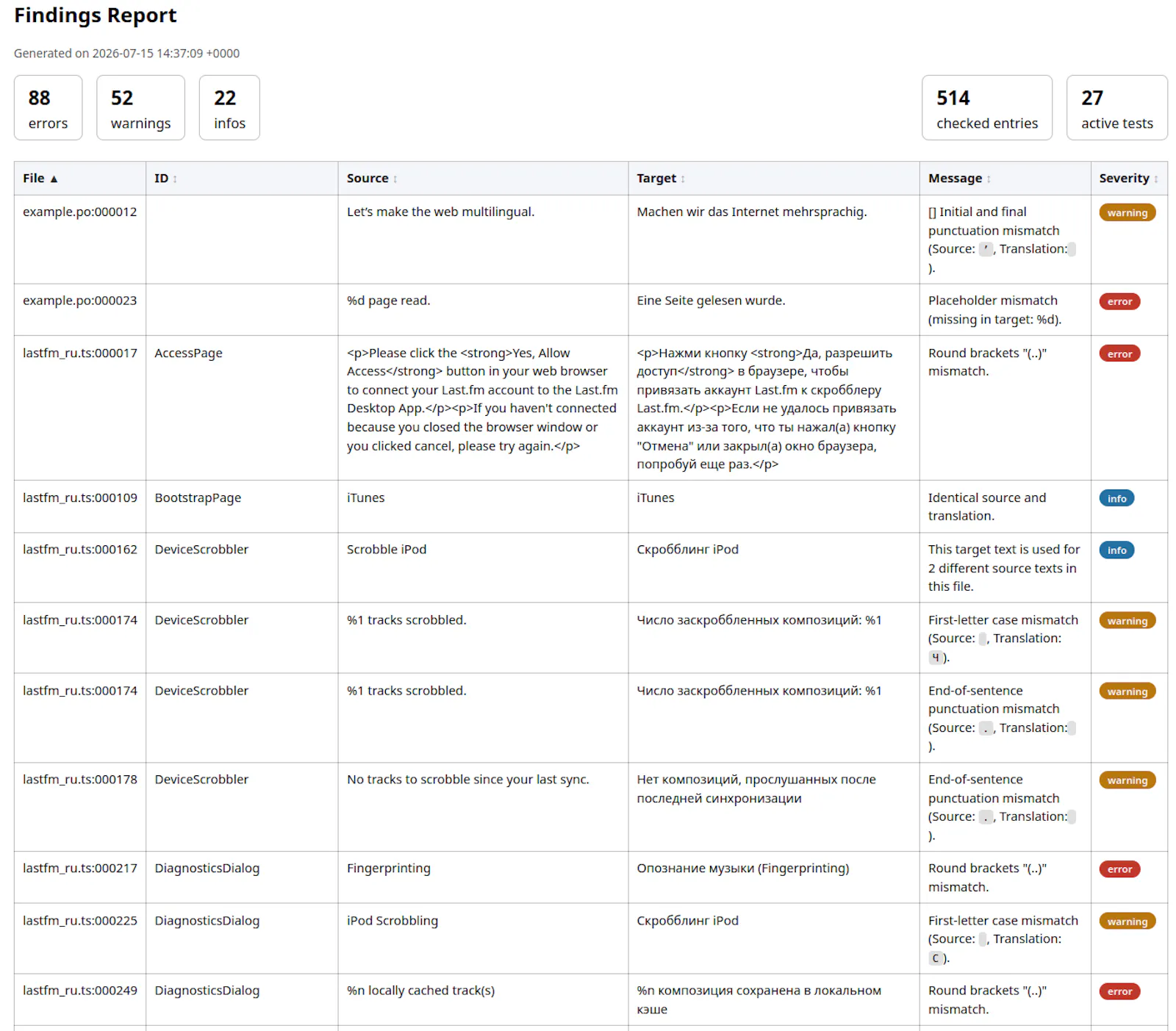Viewport: 1176px width, 1031px height.
Task: Click the warning badge in iPod Scrobbling row
Action: (1127, 921)
